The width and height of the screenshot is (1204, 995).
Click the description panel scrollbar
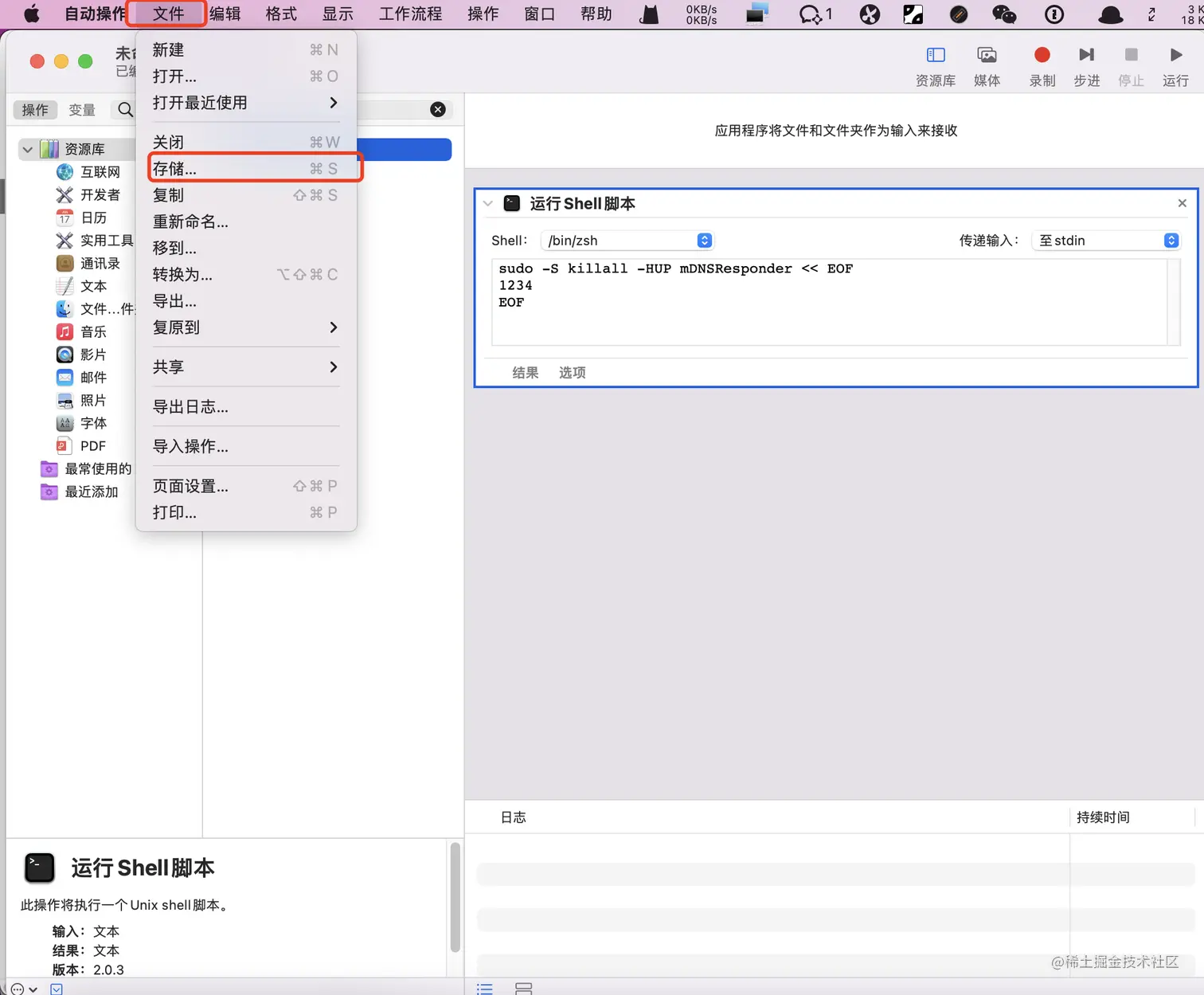(455, 898)
